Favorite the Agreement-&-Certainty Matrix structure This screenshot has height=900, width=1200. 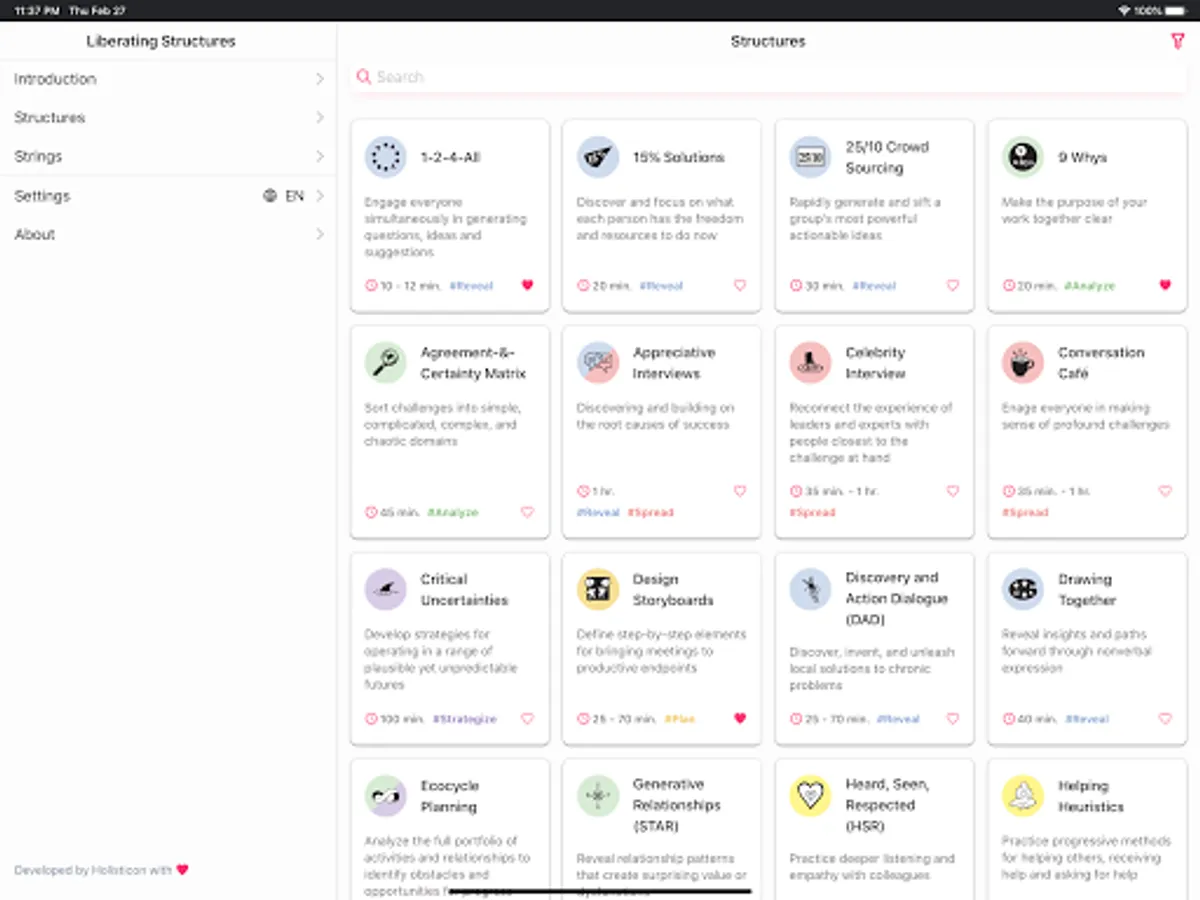527,512
